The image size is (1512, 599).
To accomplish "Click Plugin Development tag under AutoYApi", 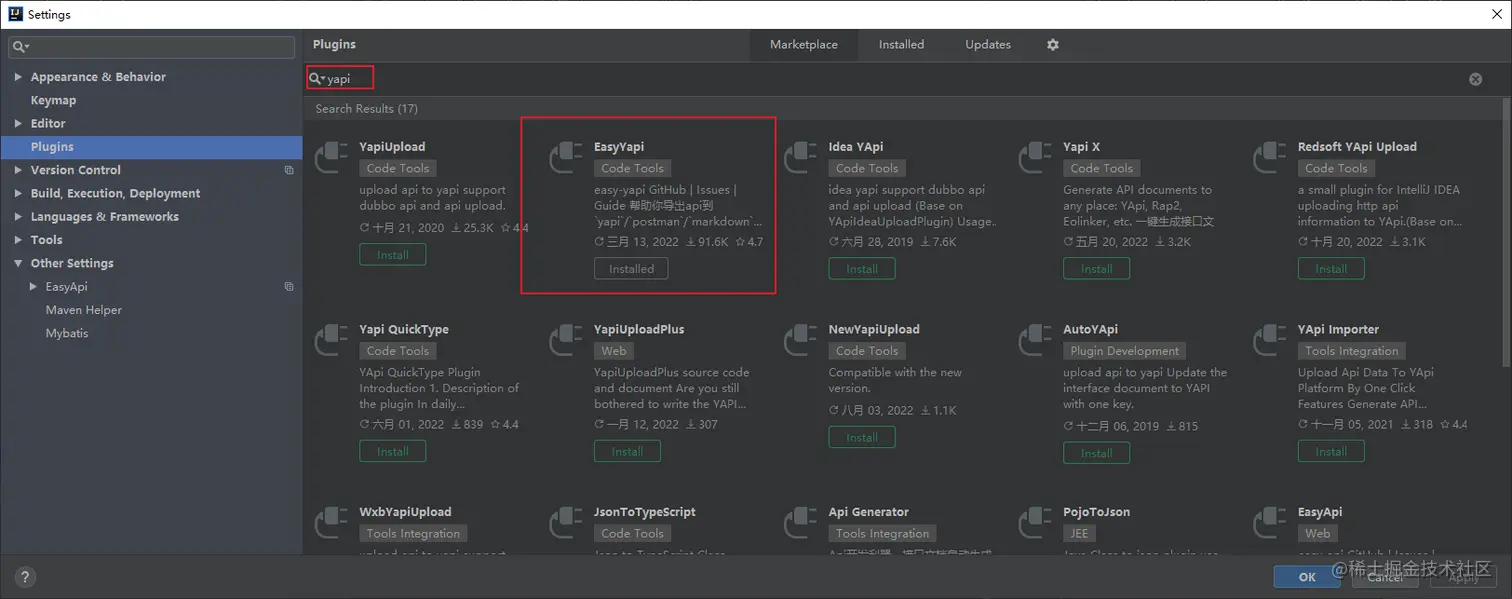I will point(1125,351).
